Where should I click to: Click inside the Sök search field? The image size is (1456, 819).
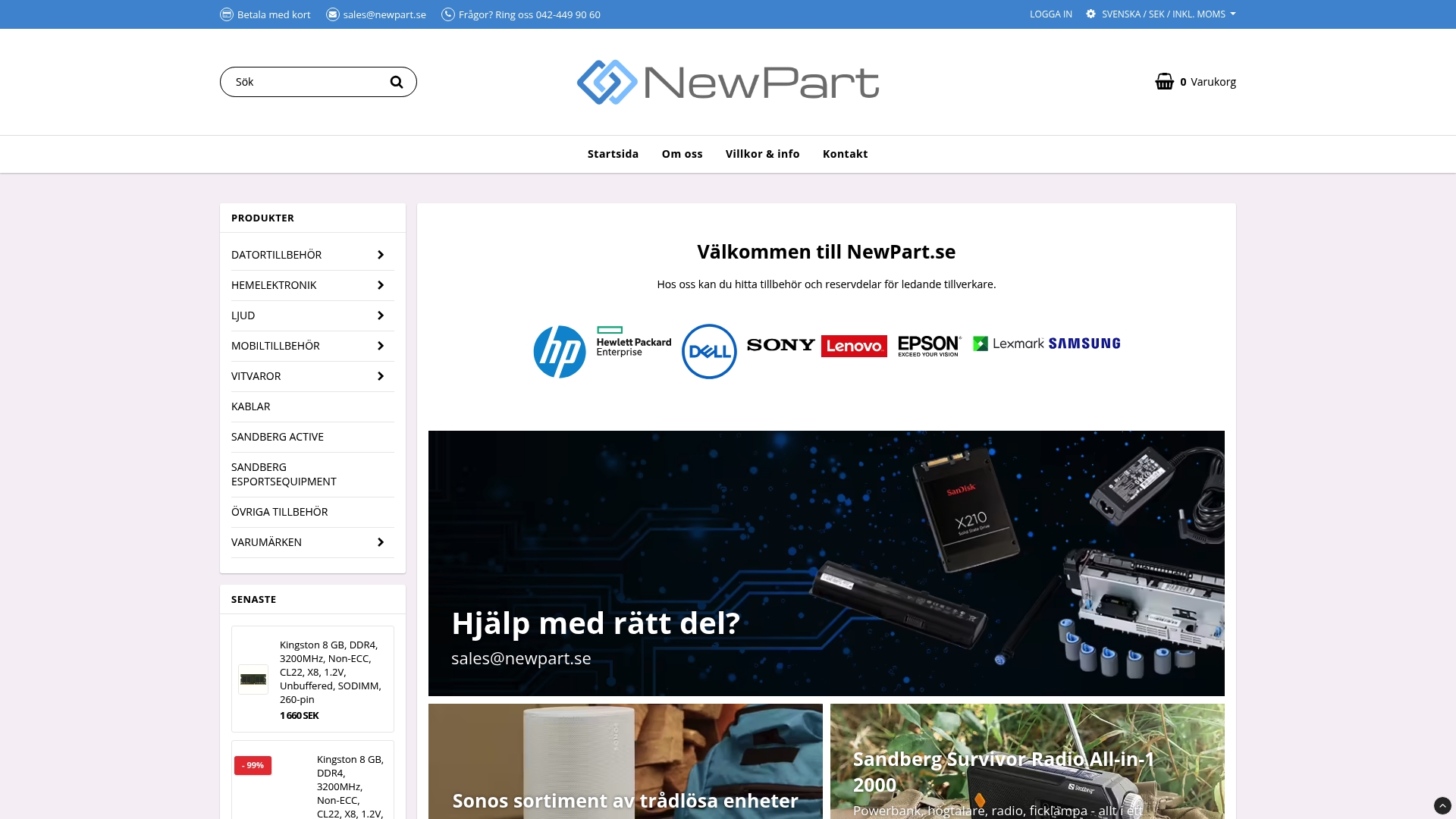pos(303,81)
